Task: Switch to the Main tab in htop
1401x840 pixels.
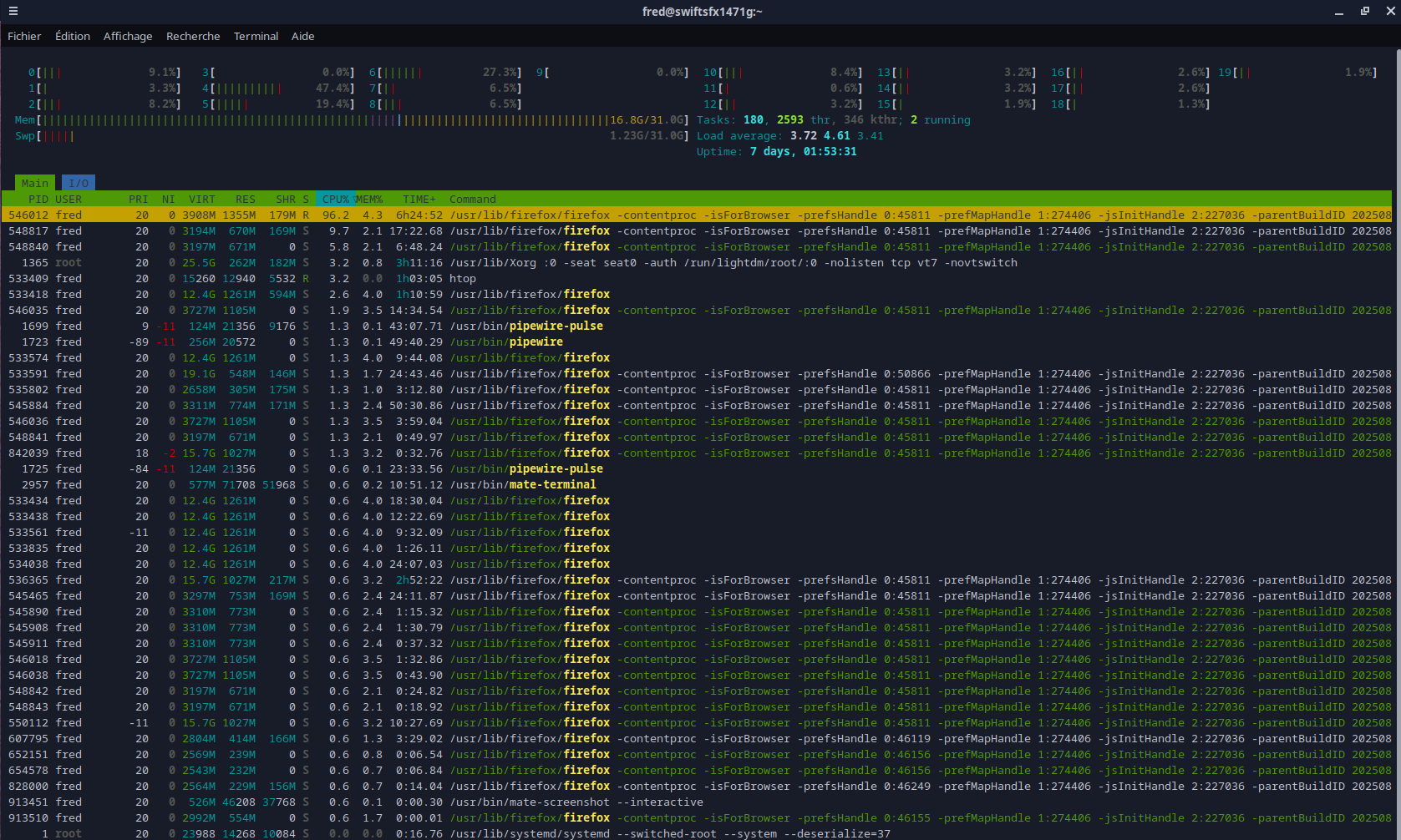Action: pos(35,183)
